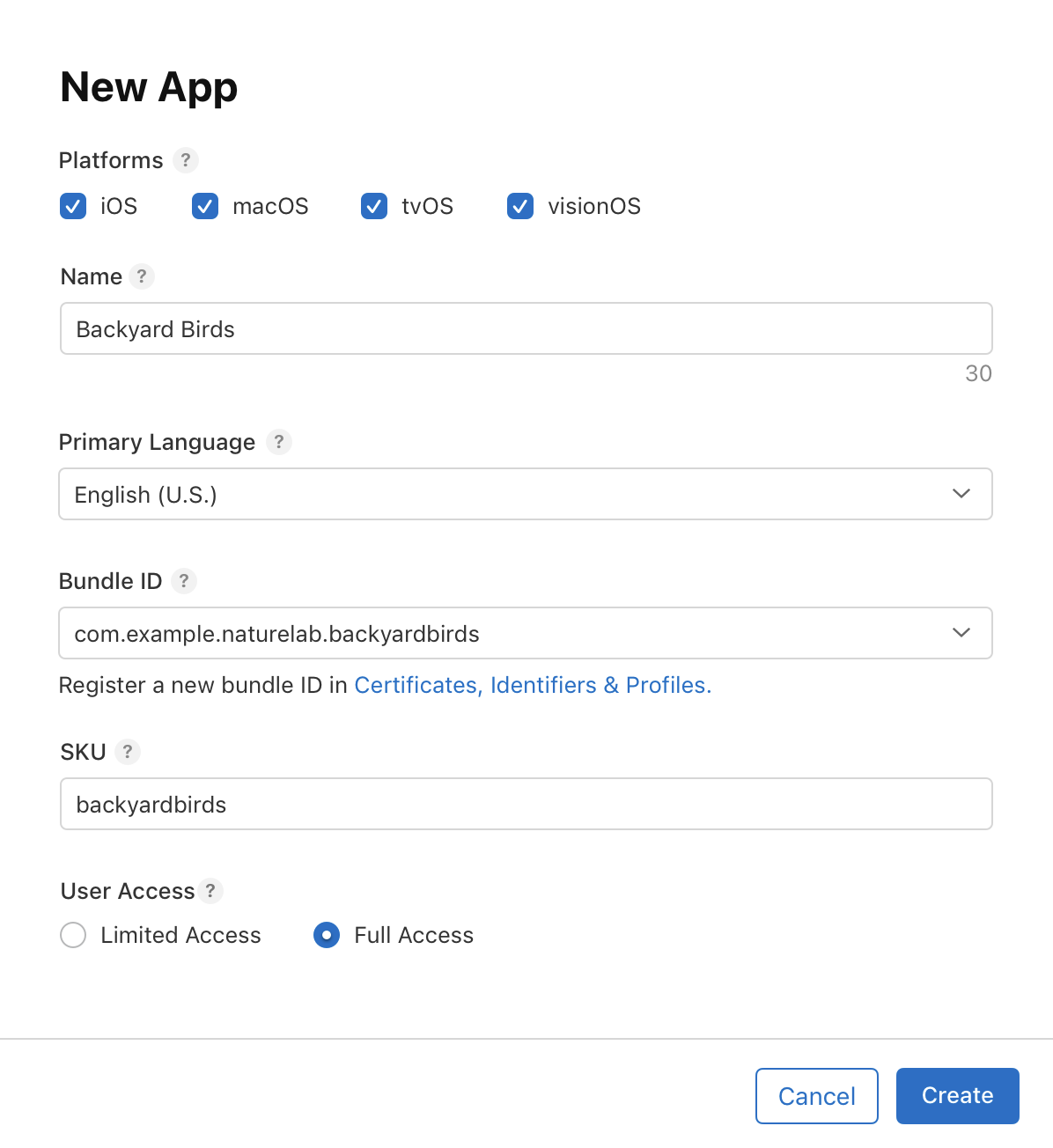This screenshot has width=1053, height=1148.
Task: Click the Name help question mark
Action: [x=142, y=276]
